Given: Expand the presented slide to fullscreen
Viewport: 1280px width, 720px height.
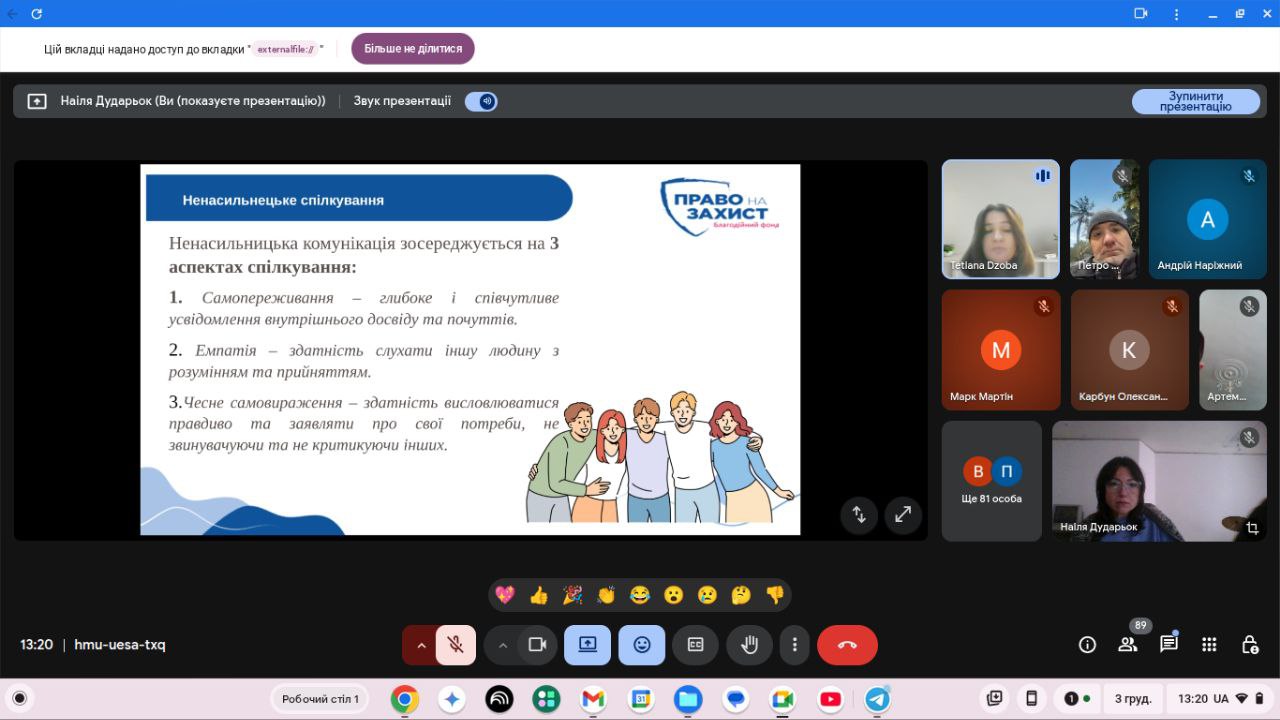Looking at the screenshot, I should click(903, 514).
